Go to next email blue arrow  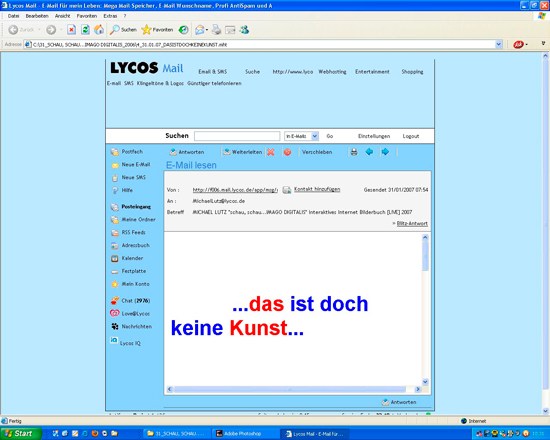(x=385, y=152)
